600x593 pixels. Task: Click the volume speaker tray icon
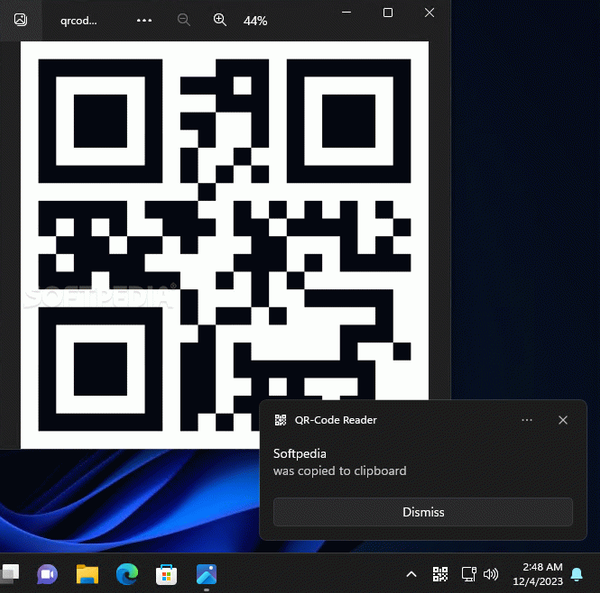(x=491, y=574)
